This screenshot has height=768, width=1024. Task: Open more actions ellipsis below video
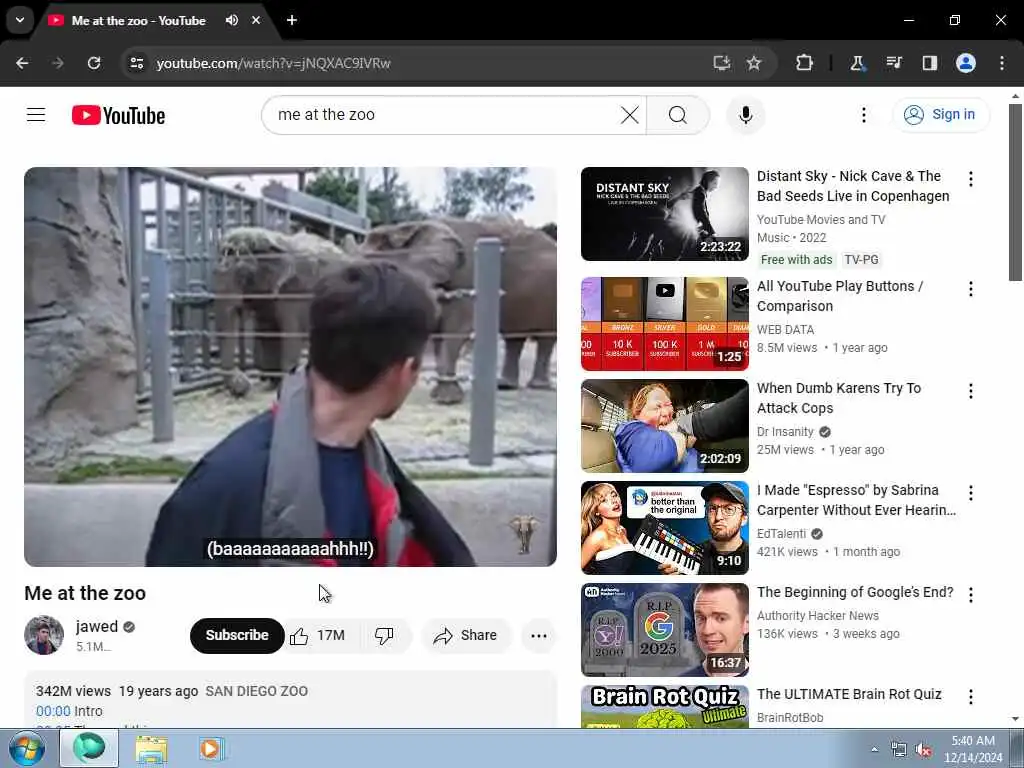[x=539, y=635]
